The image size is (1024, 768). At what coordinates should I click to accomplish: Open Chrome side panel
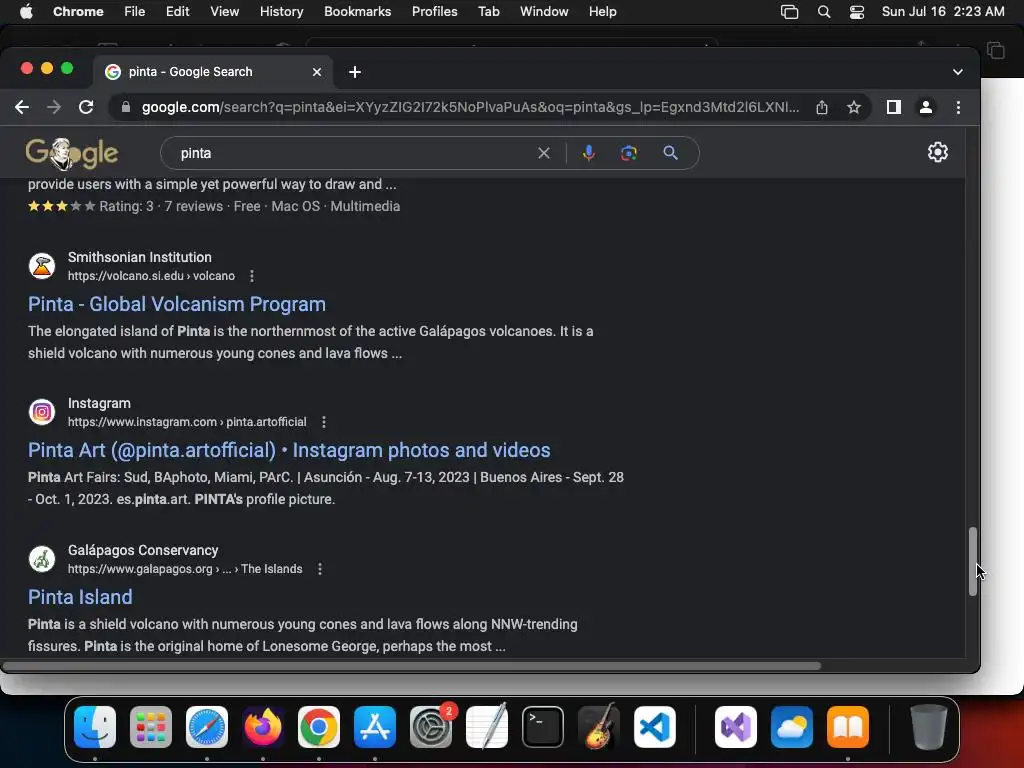tap(893, 107)
